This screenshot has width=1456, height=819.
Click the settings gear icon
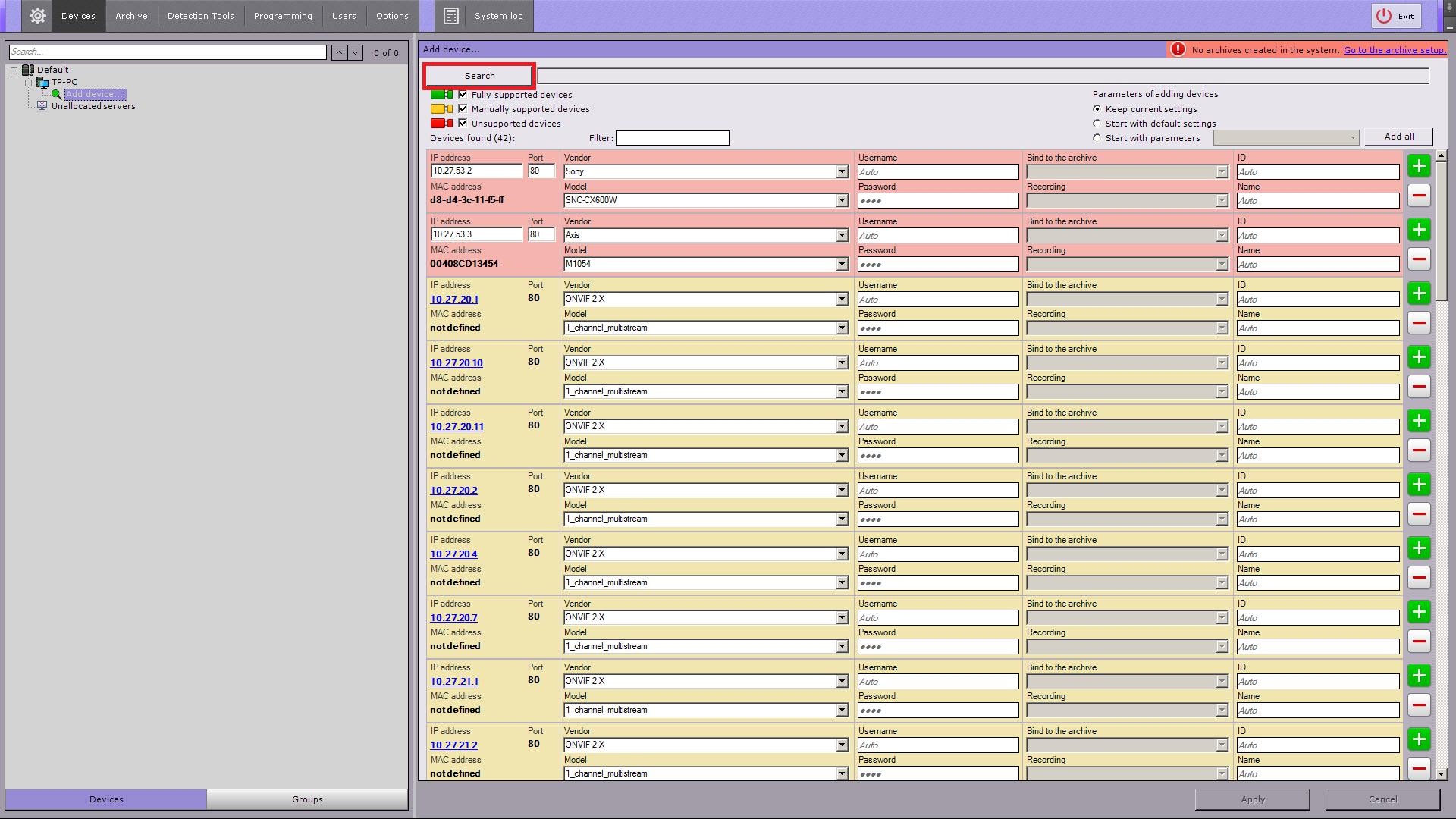[37, 15]
